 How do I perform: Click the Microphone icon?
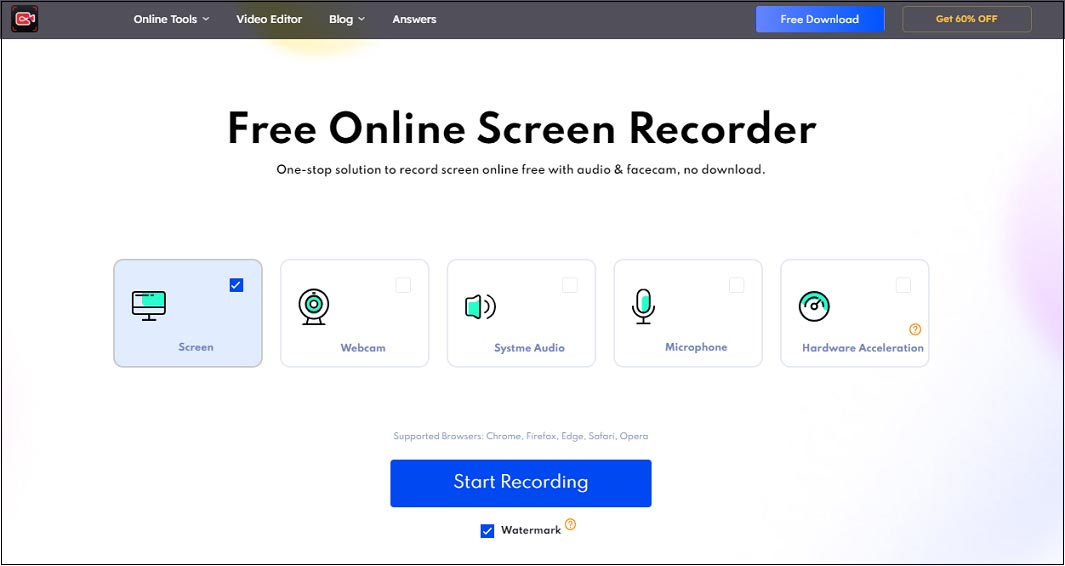pyautogui.click(x=643, y=306)
